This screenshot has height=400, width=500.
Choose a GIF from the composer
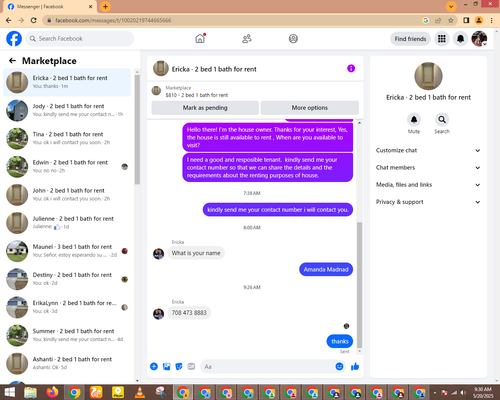[x=191, y=367]
